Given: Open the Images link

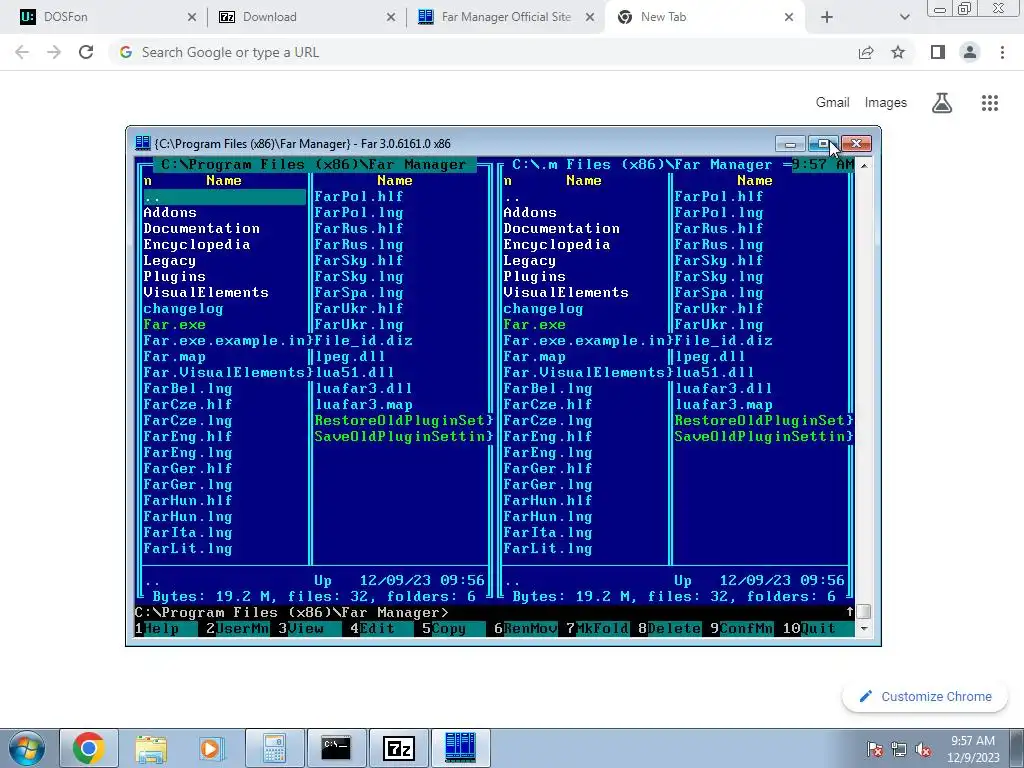Looking at the screenshot, I should [886, 103].
